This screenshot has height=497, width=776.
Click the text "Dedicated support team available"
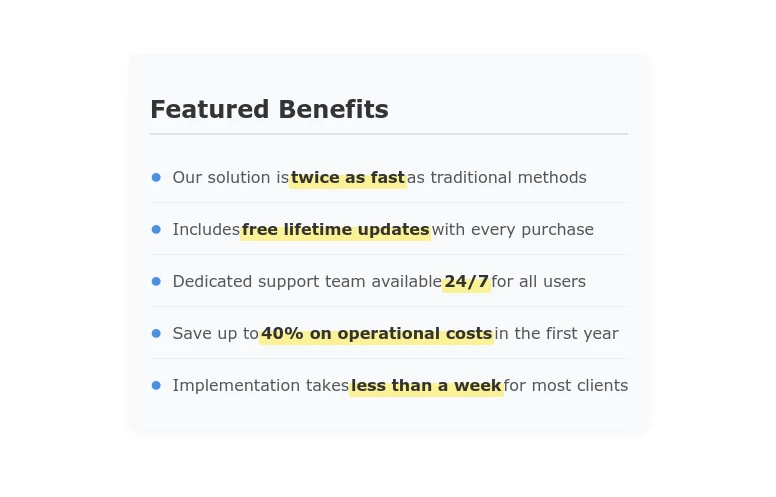point(306,282)
